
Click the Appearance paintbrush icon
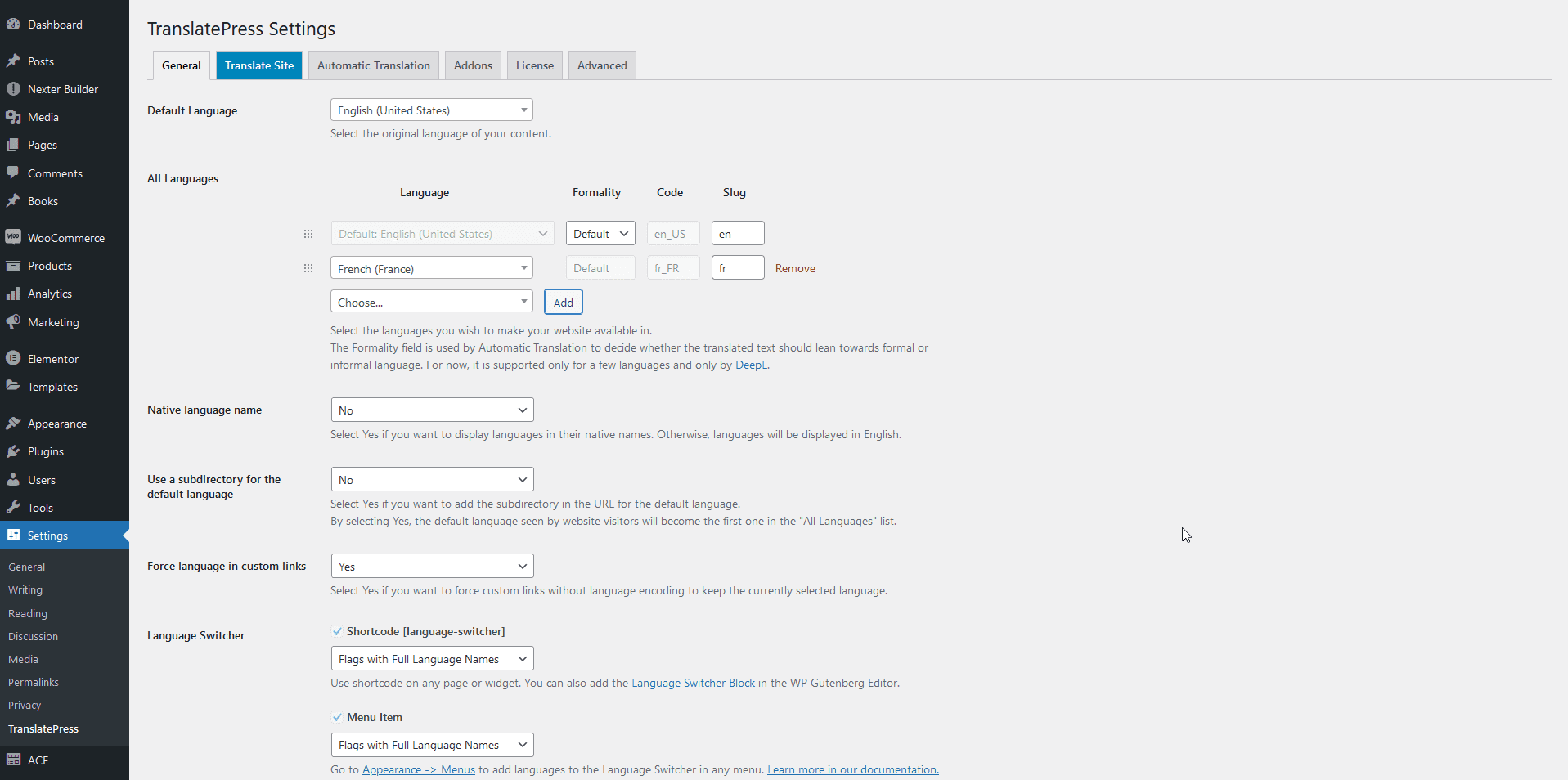13,424
